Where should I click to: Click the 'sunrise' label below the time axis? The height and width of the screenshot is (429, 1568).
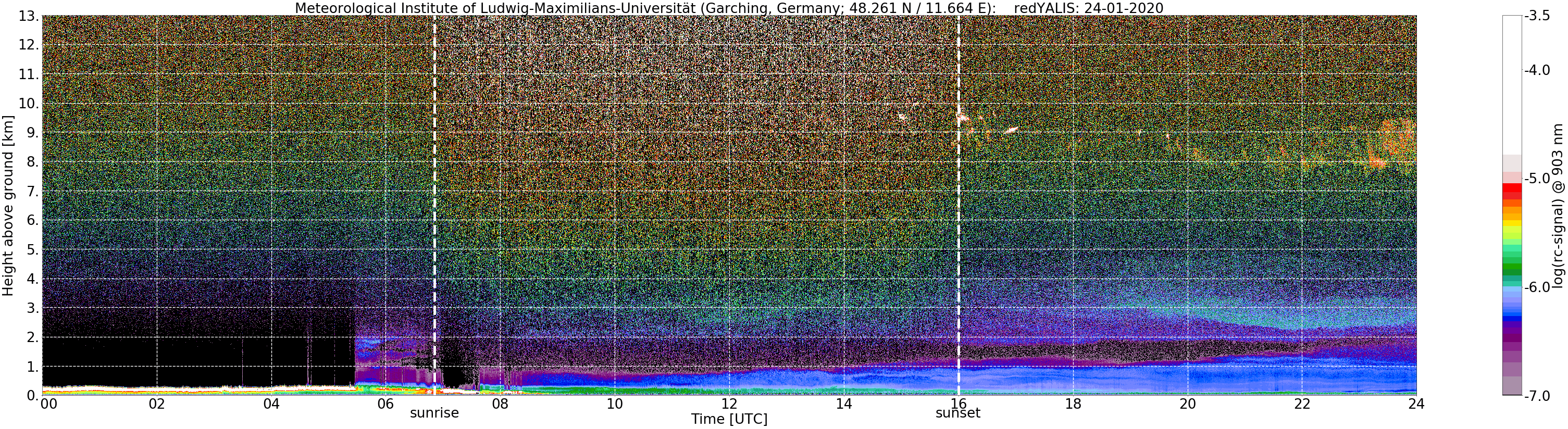click(434, 413)
